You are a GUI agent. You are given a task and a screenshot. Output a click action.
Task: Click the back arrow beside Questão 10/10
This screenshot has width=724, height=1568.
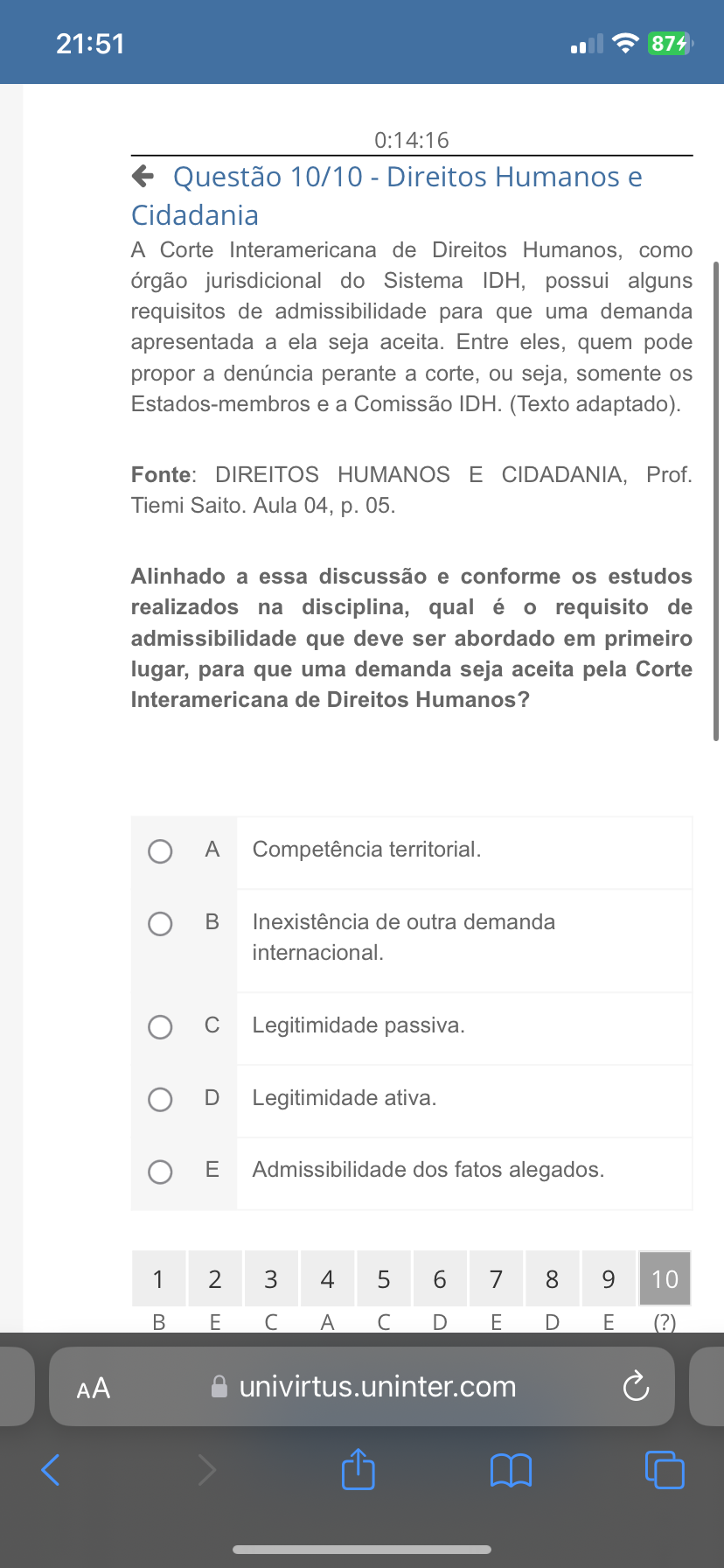143,177
